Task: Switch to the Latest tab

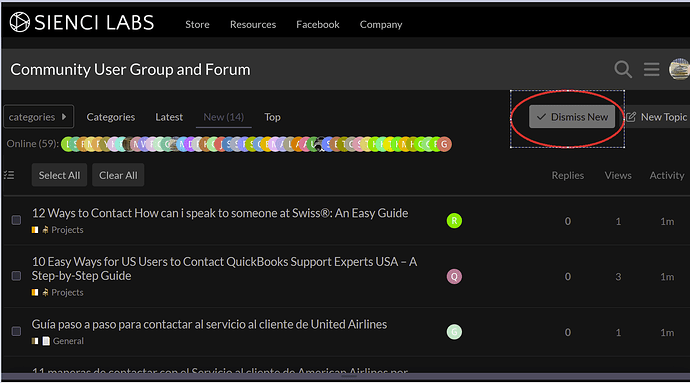Action: point(169,117)
